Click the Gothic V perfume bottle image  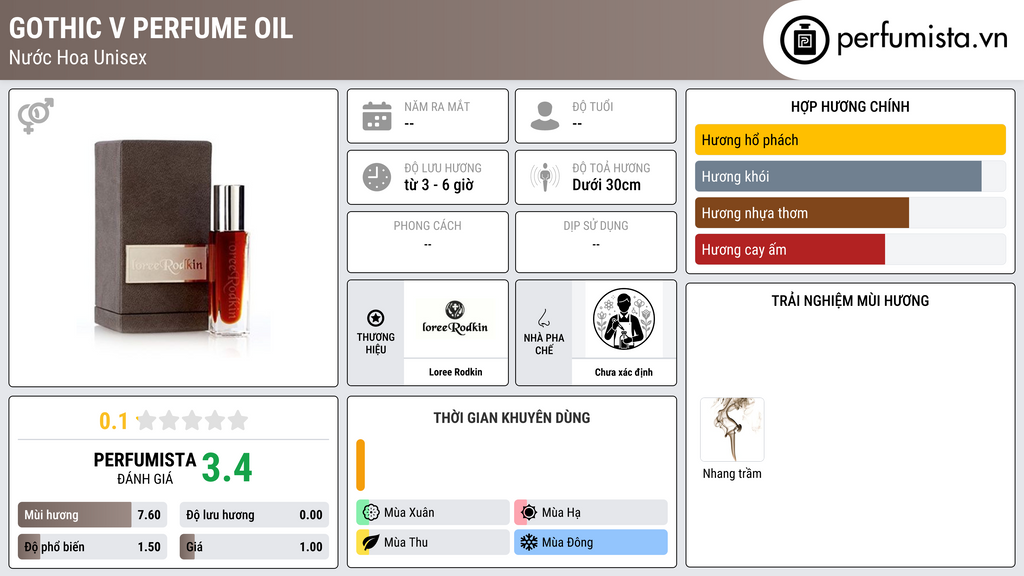[x=173, y=237]
